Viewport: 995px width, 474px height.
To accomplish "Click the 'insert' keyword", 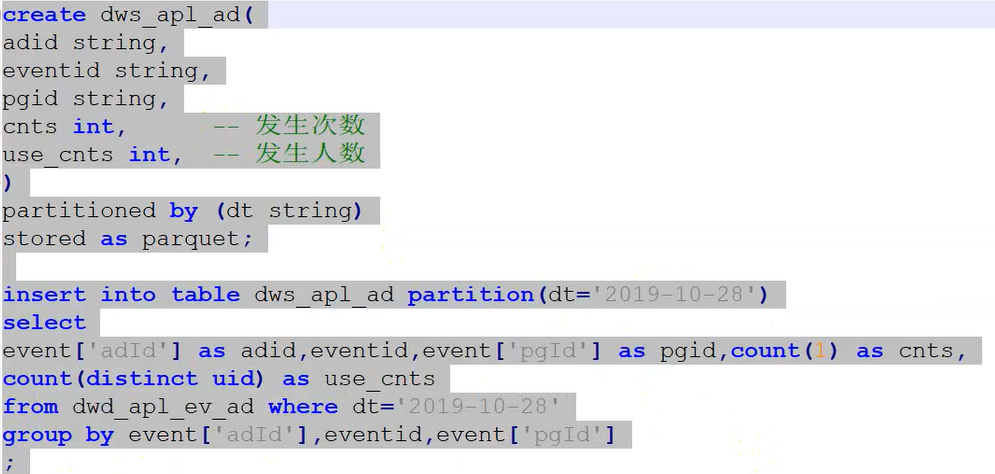I will point(44,294).
